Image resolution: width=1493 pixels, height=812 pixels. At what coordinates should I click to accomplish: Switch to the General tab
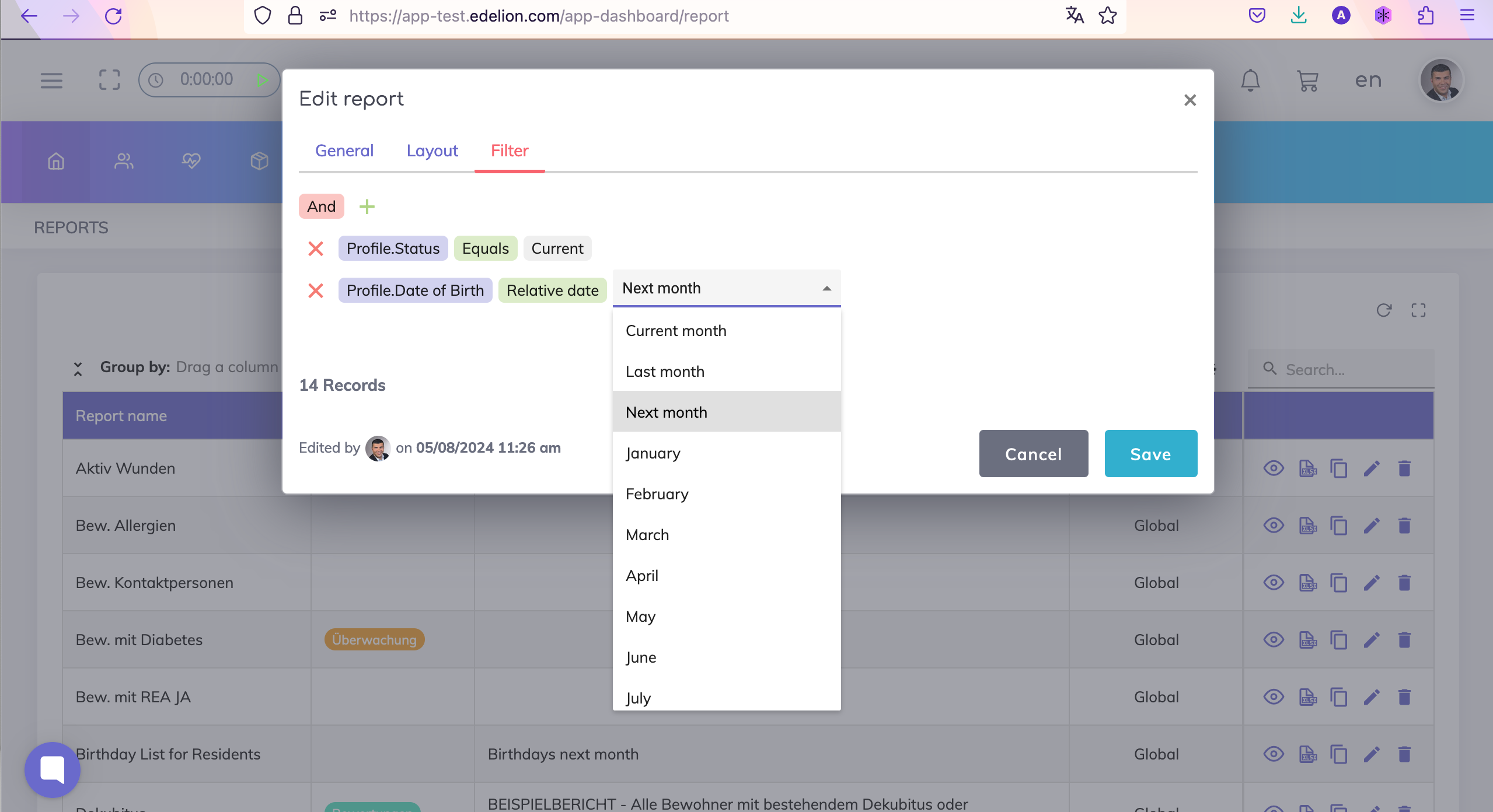344,150
